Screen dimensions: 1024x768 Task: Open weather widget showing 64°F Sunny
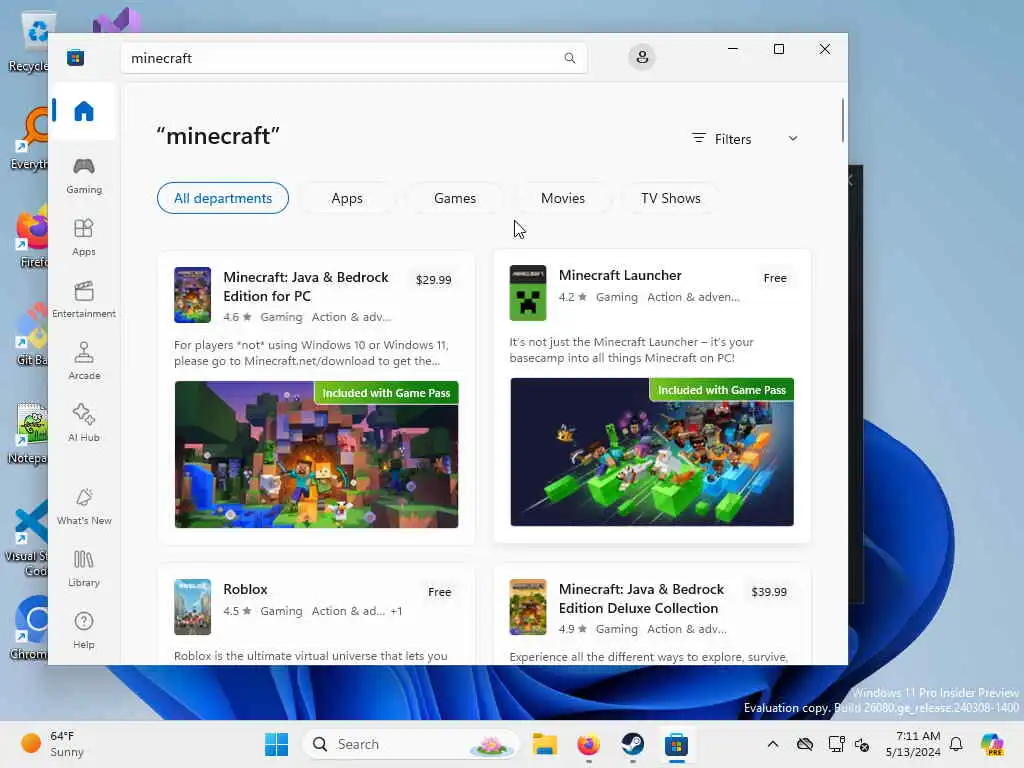click(52, 744)
